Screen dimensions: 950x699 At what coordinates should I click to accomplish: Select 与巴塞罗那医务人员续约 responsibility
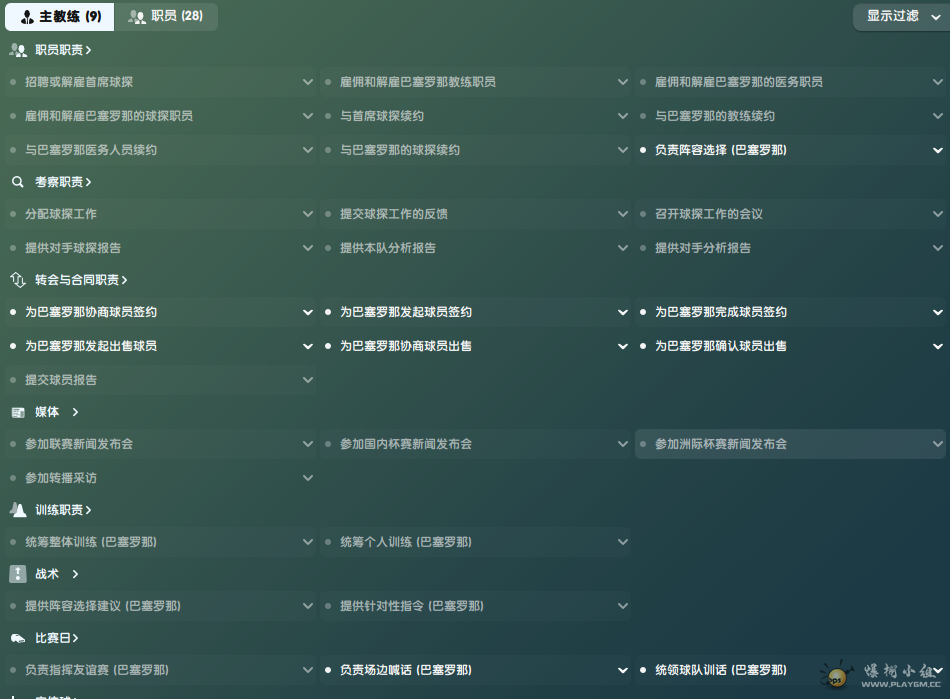pyautogui.click(x=161, y=150)
